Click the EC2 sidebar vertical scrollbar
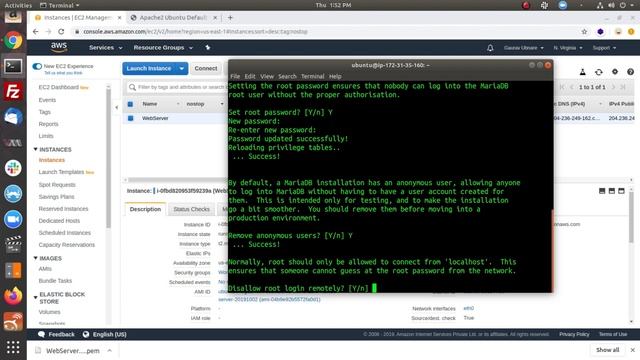Viewport: 640px width, 360px height. click(108, 159)
